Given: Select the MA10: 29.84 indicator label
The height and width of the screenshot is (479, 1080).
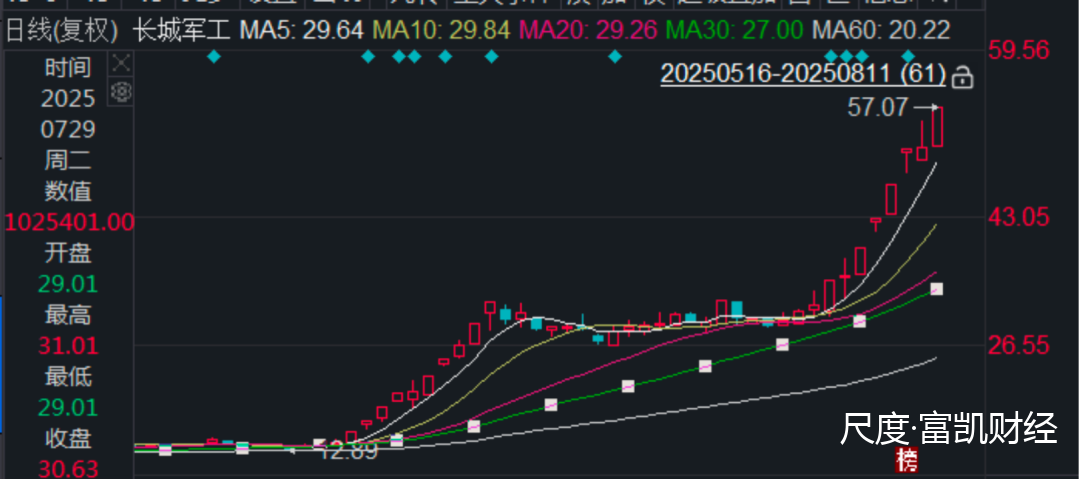Looking at the screenshot, I should 442,30.
